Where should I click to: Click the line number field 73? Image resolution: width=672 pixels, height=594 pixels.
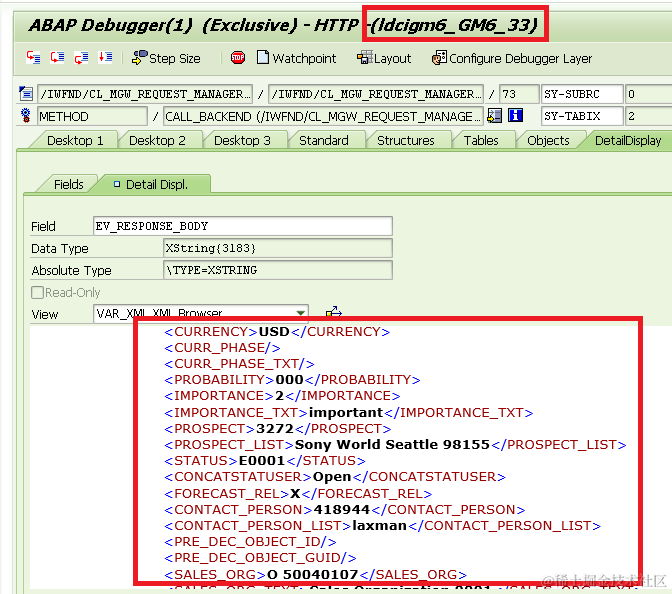click(519, 94)
